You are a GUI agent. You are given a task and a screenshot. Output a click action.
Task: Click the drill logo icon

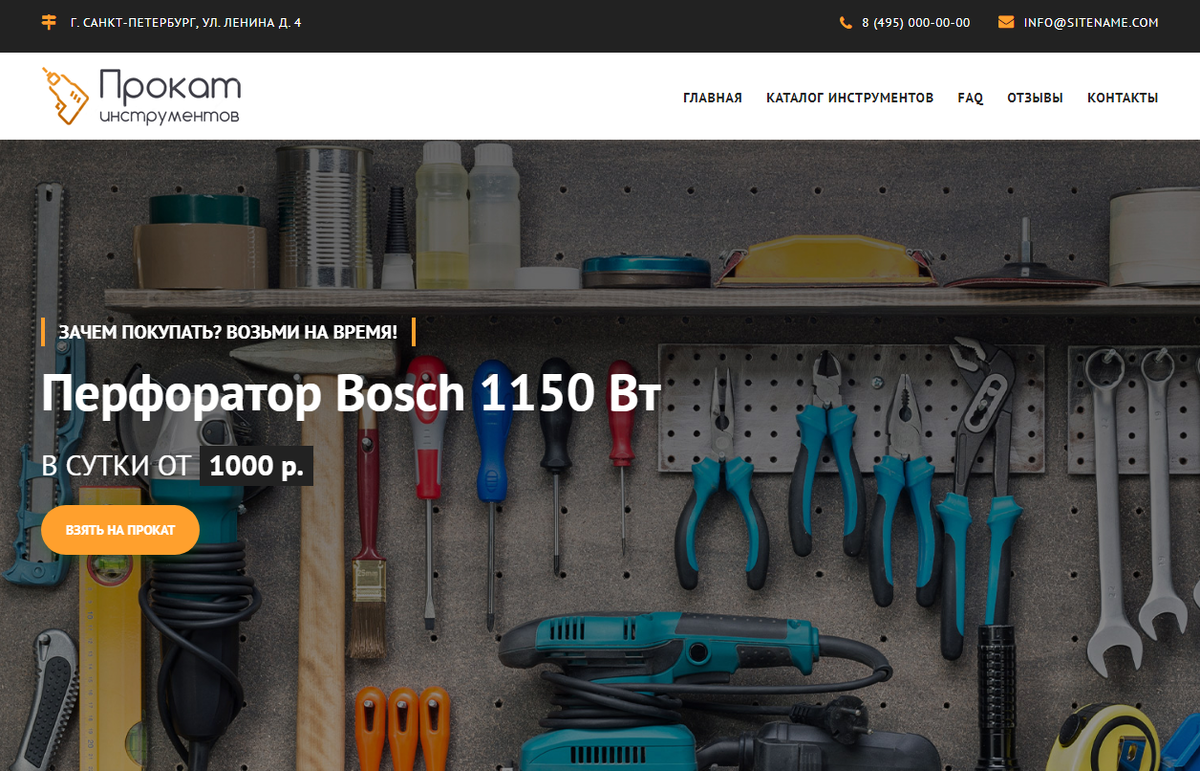(x=62, y=95)
